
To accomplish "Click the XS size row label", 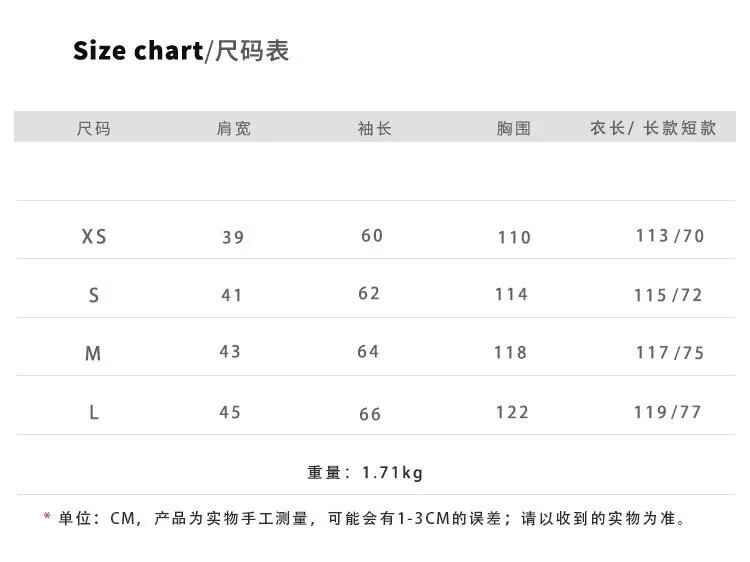I will click(94, 237).
